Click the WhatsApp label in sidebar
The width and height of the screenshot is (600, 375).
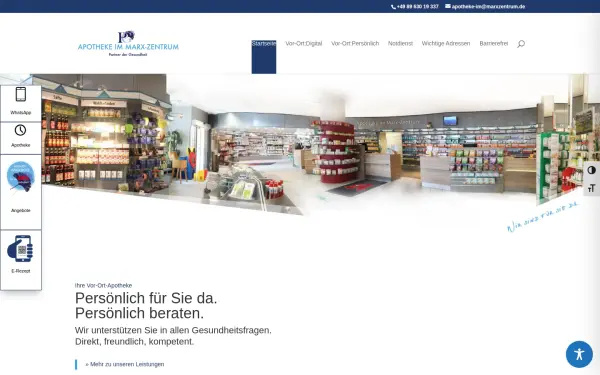click(x=21, y=112)
